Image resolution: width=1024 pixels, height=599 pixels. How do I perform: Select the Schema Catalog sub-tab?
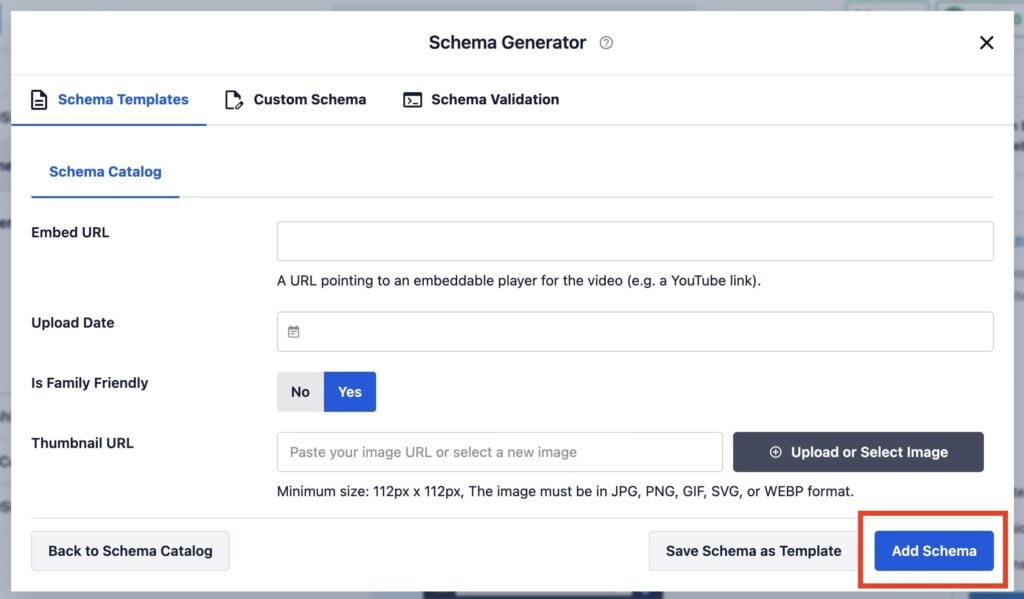click(105, 171)
